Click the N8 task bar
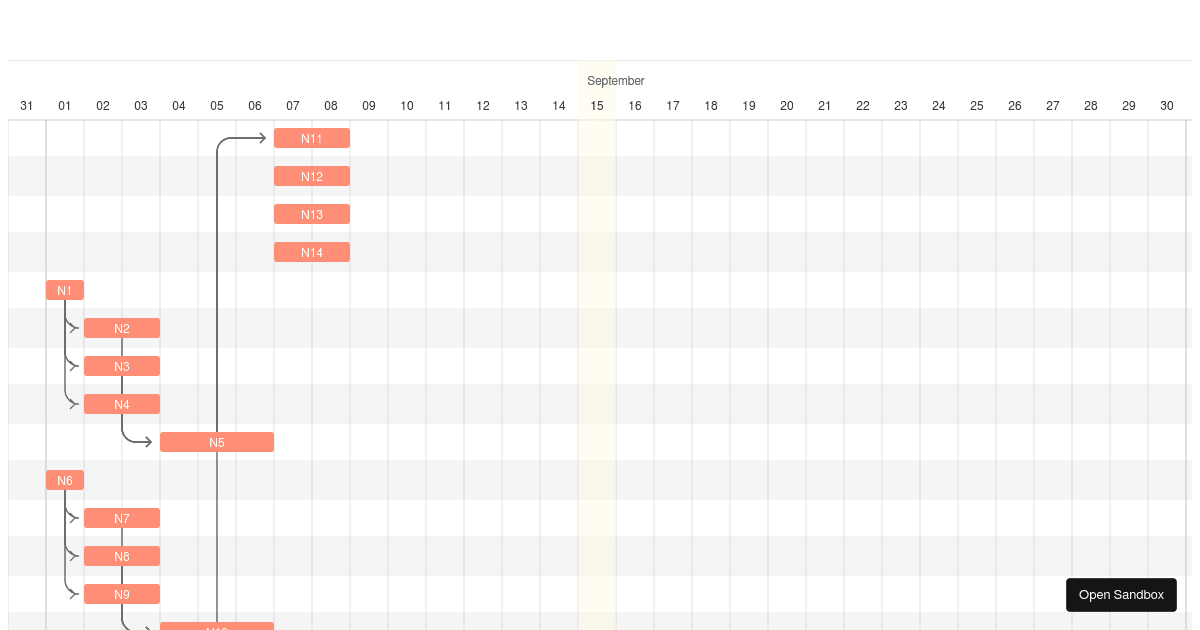 click(122, 556)
